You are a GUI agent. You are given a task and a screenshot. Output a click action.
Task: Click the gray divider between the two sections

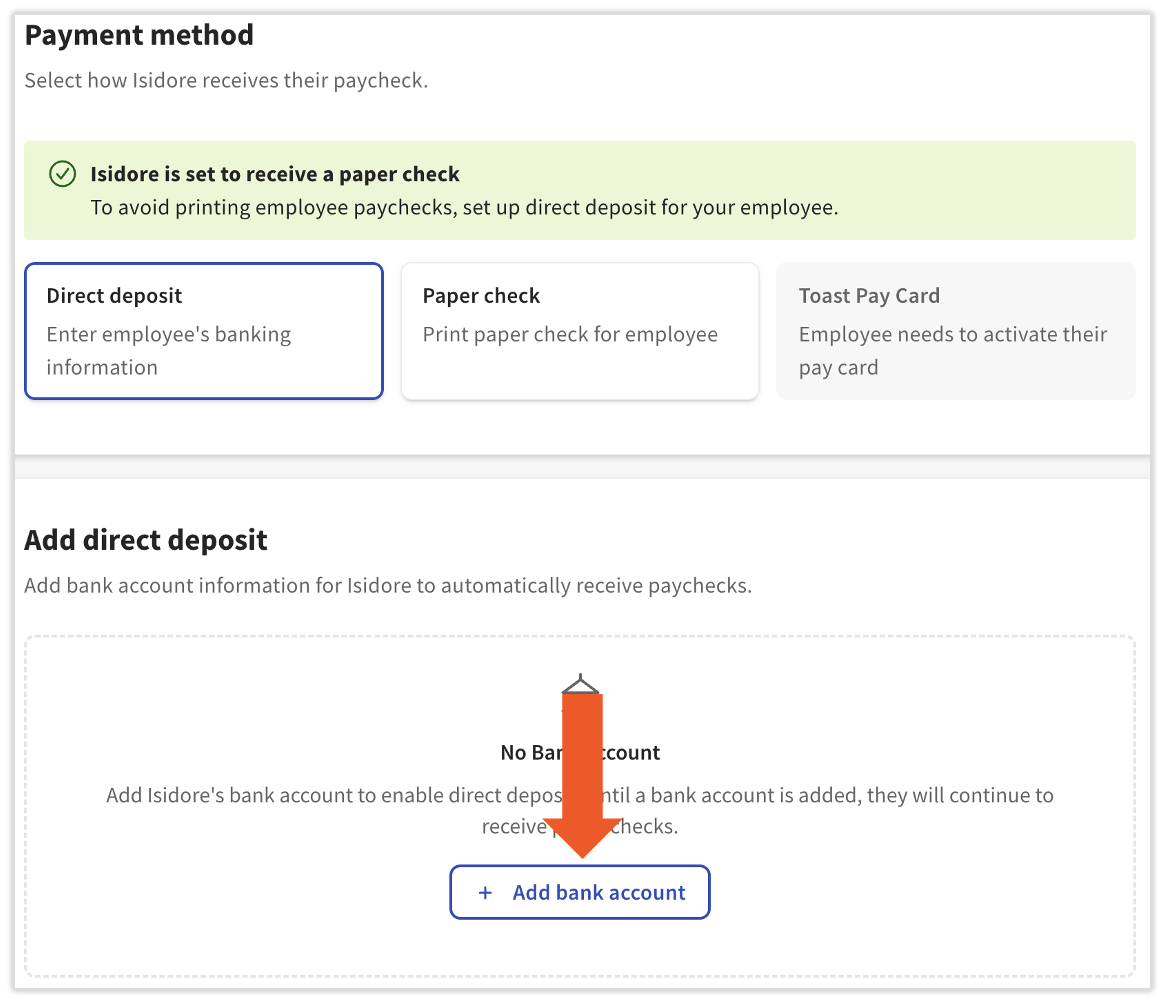tap(580, 467)
